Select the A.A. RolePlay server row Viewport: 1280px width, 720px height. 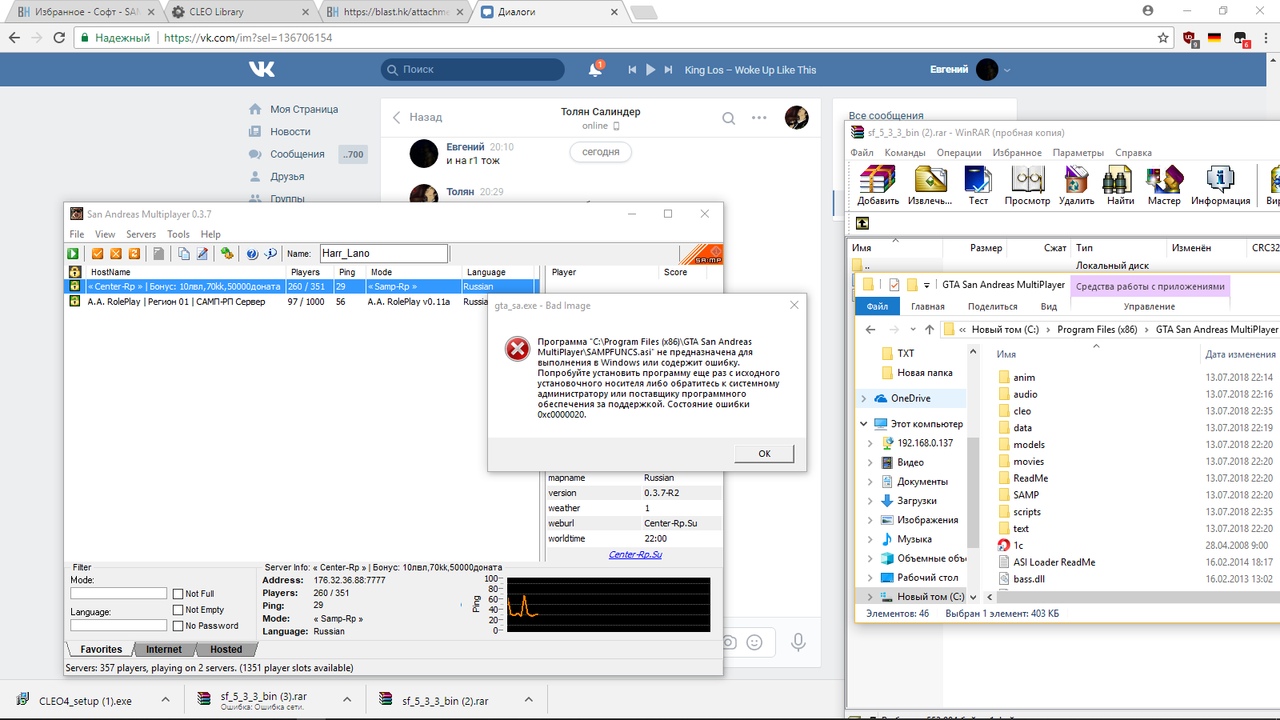coord(301,301)
